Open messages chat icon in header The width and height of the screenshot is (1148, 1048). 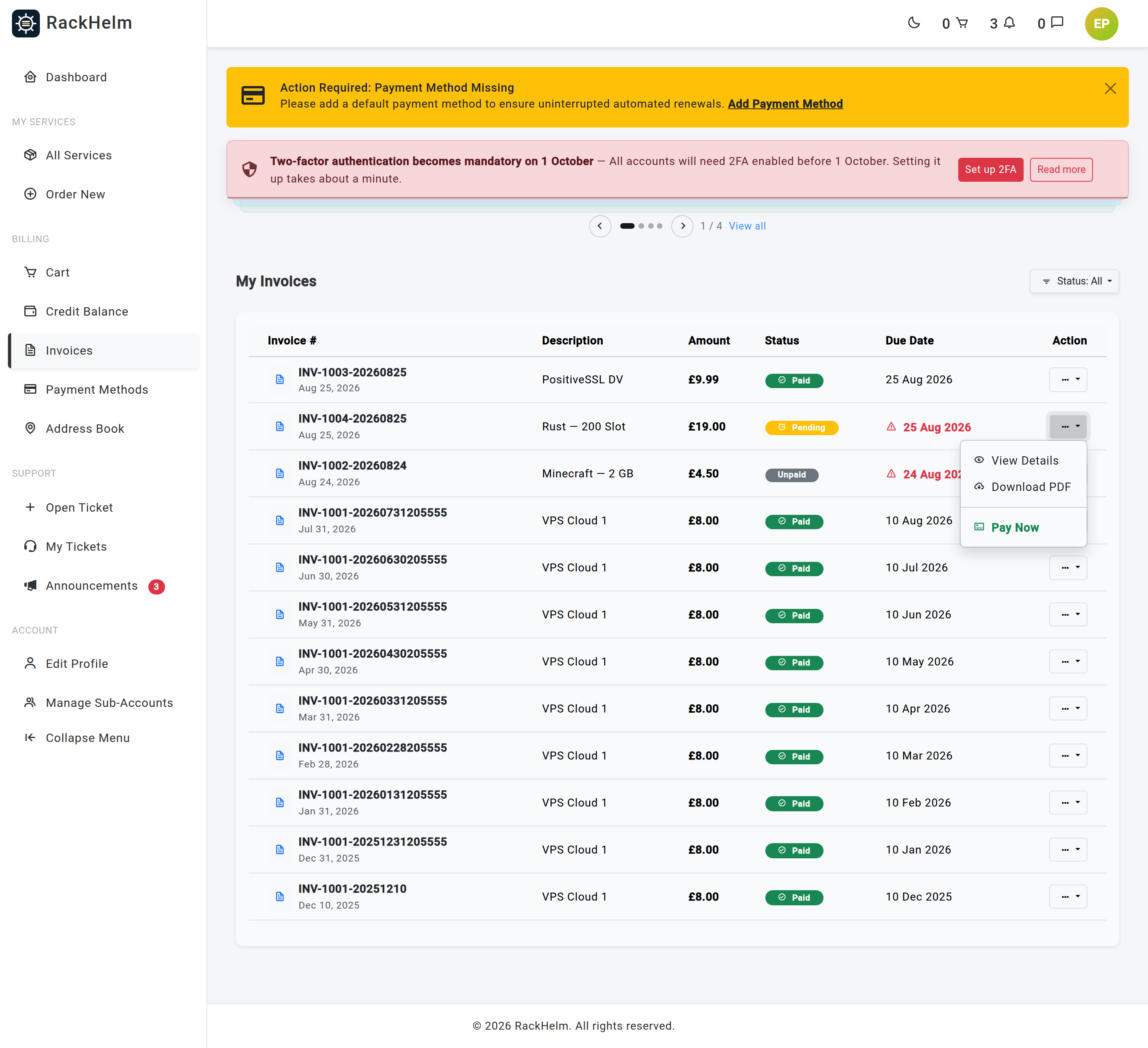(x=1050, y=24)
